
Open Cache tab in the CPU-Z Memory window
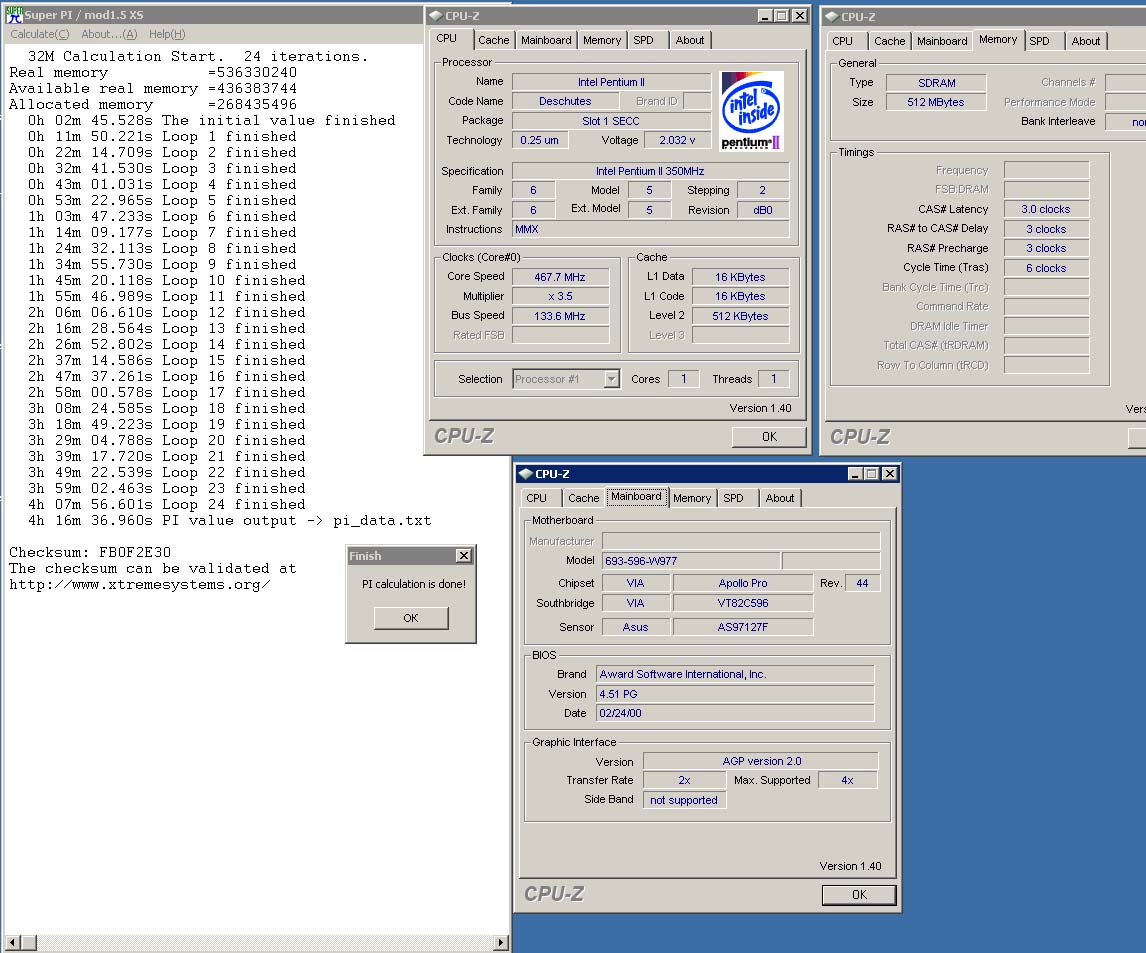tap(889, 41)
